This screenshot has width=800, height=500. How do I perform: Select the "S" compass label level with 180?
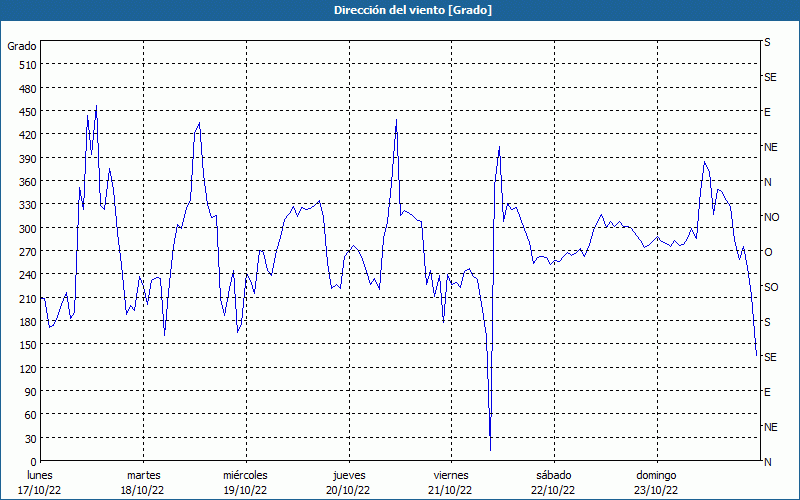click(x=767, y=322)
